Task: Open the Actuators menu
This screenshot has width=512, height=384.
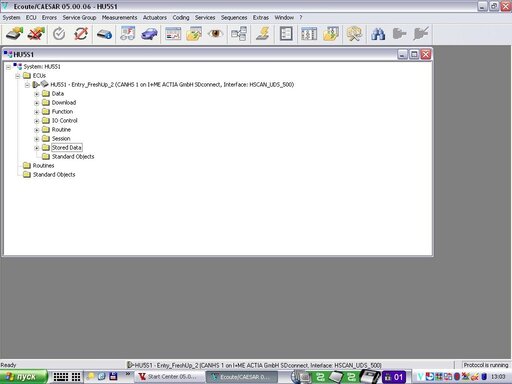Action: pyautogui.click(x=155, y=18)
